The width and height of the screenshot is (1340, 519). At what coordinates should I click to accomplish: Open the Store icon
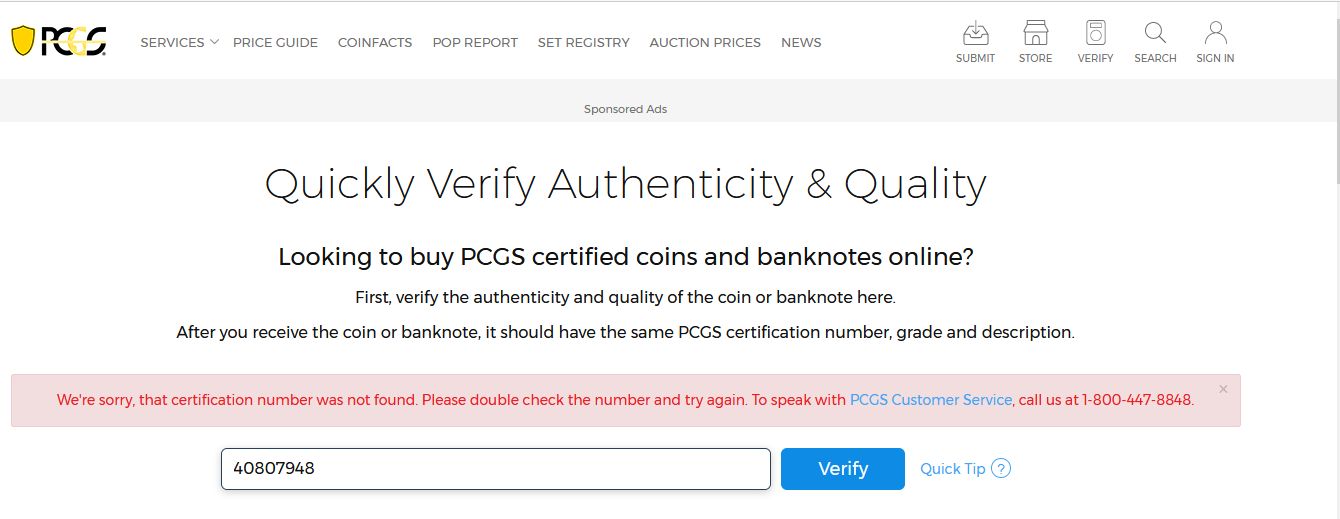pyautogui.click(x=1035, y=34)
